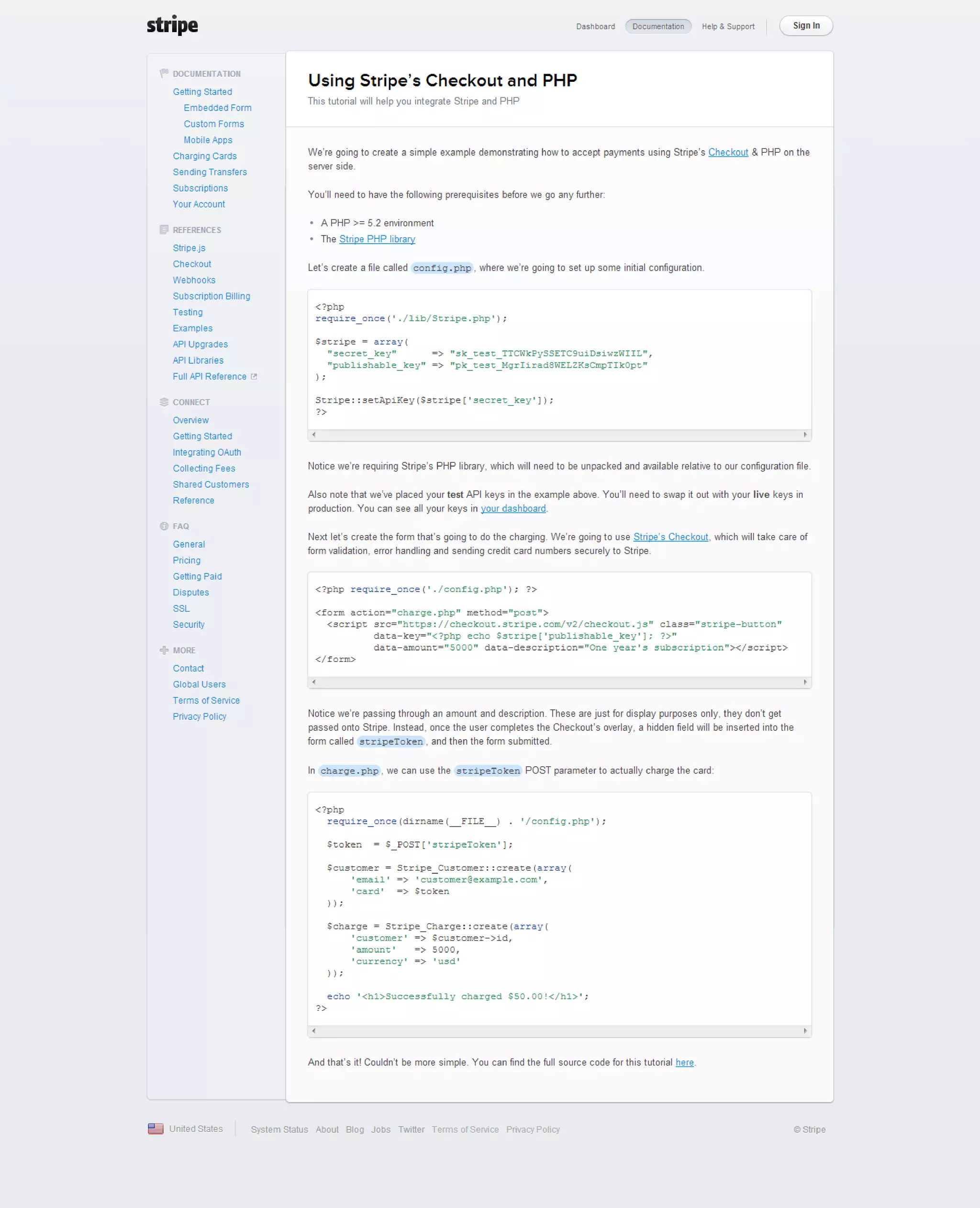Open Subscription Billing reference
Image resolution: width=980 pixels, height=1208 pixels.
[x=211, y=296]
